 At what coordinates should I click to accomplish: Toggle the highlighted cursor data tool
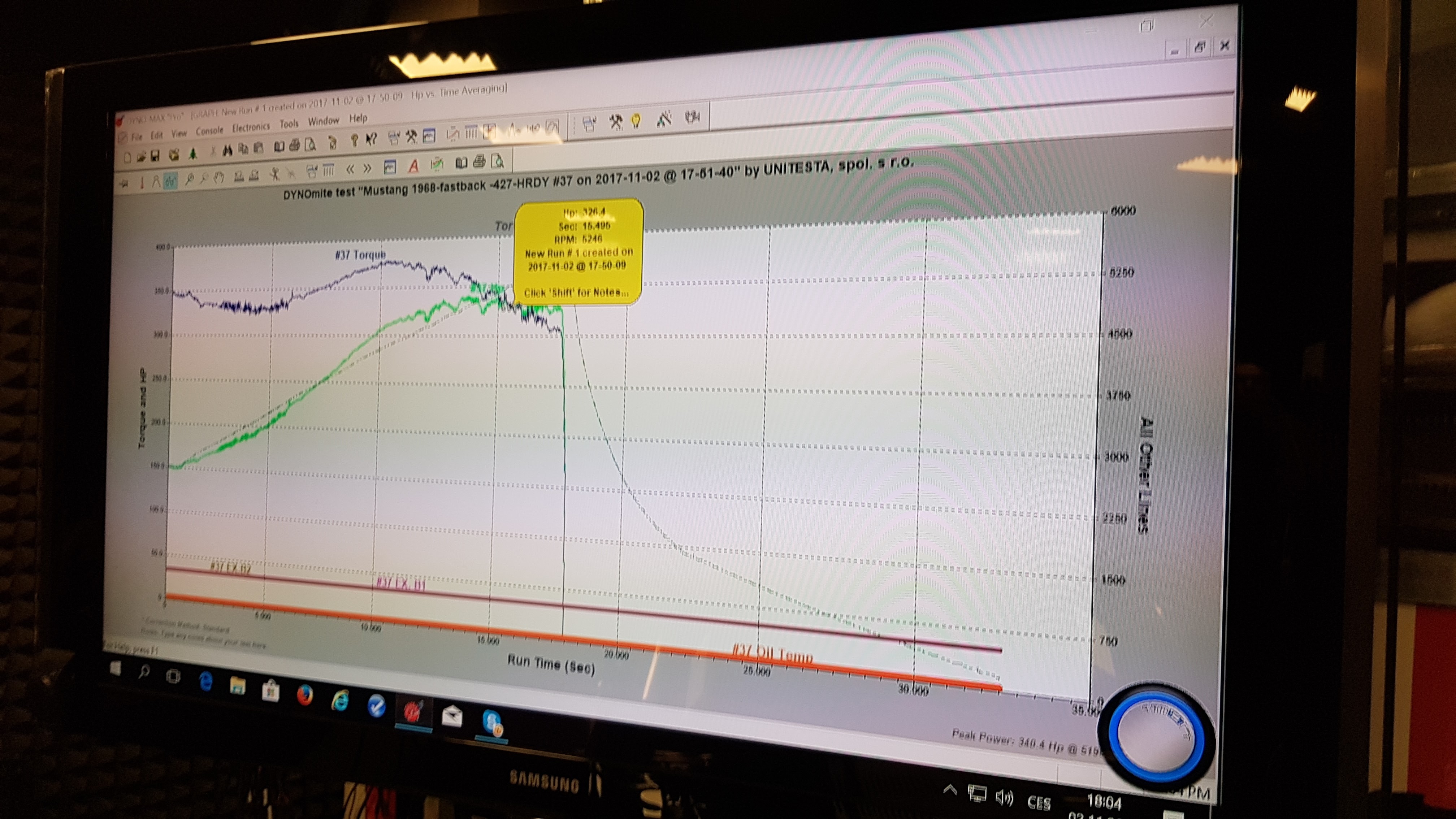coord(171,181)
